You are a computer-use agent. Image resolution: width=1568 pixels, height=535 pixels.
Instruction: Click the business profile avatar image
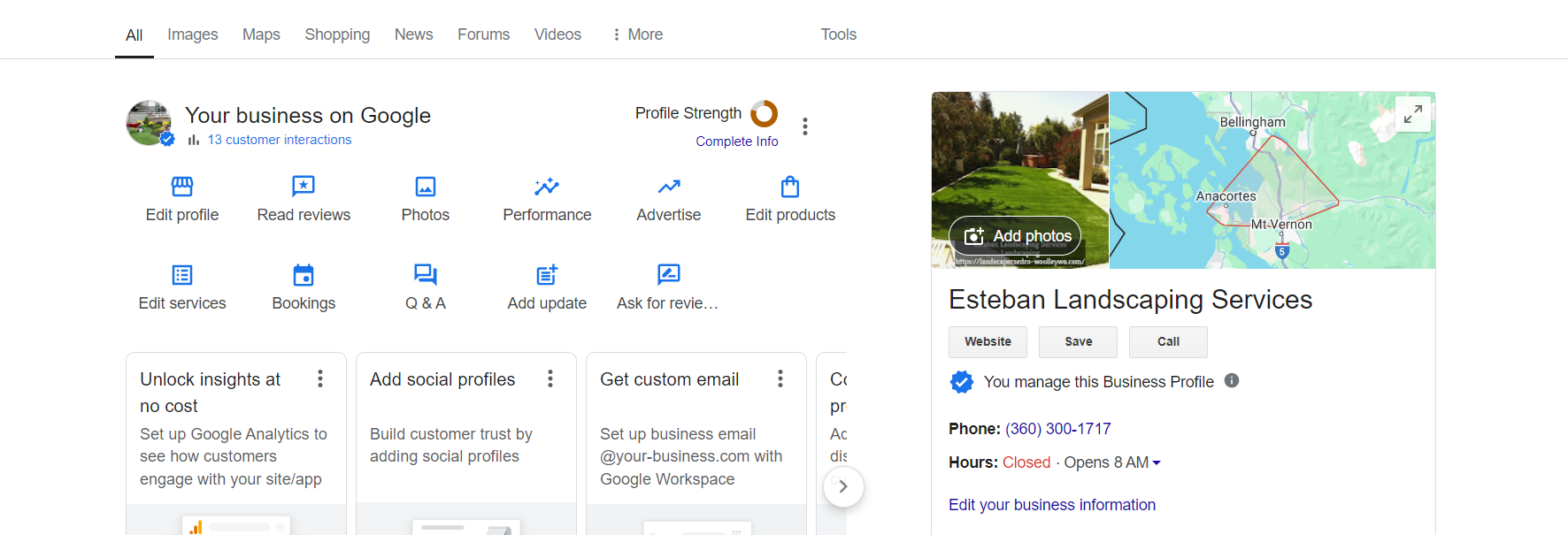coord(150,123)
